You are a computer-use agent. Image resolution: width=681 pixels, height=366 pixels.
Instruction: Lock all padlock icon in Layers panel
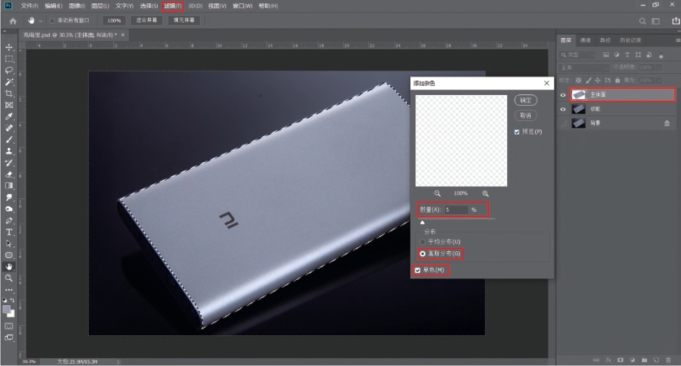(617, 80)
